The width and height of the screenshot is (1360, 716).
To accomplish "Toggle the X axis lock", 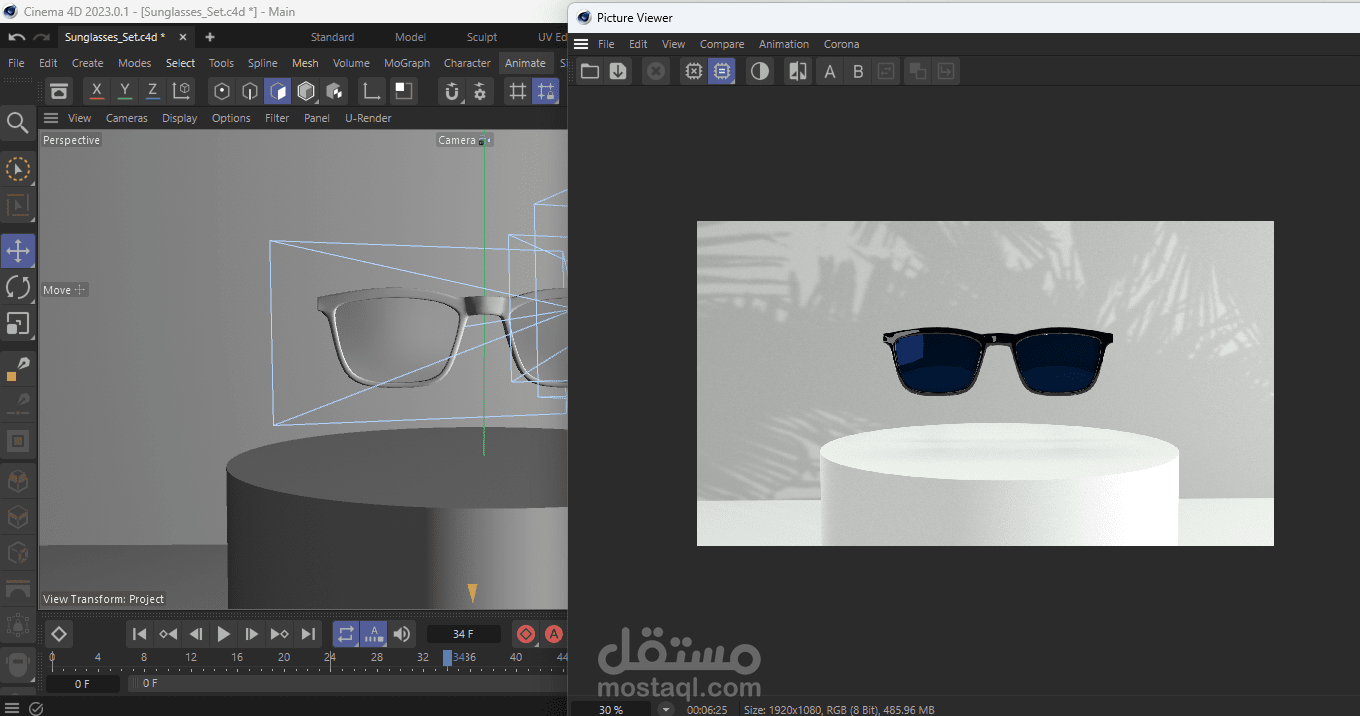I will click(96, 91).
